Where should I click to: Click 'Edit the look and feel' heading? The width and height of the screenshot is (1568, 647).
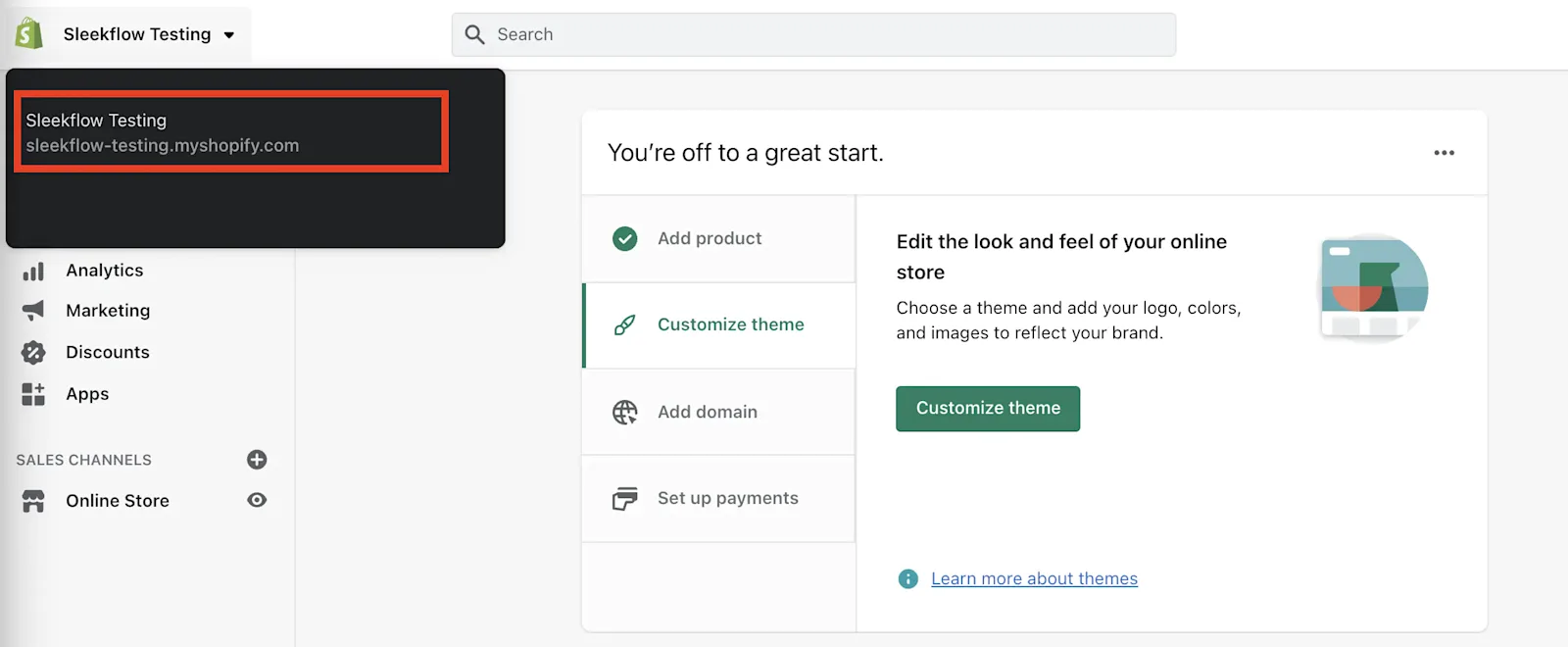pos(1061,257)
